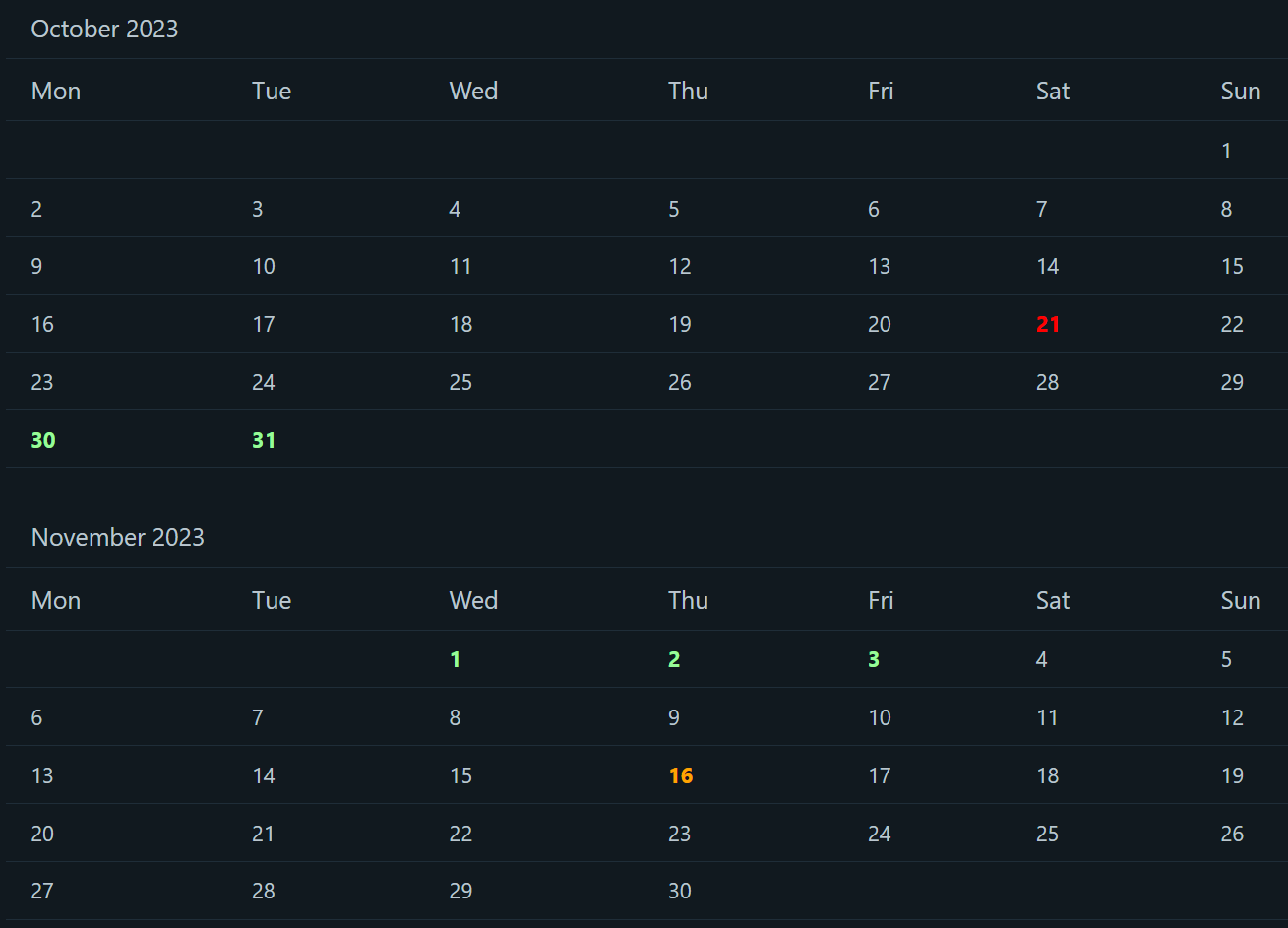Viewport: 1288px width, 928px height.
Task: Select October 5 under Thu
Action: [x=674, y=209]
